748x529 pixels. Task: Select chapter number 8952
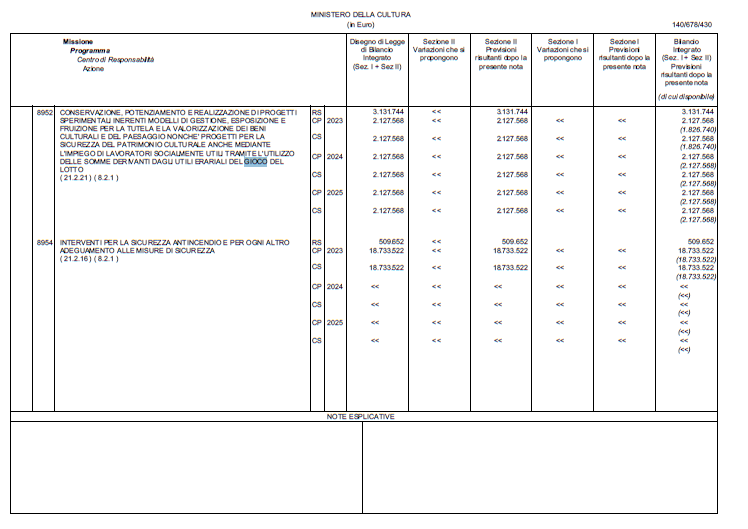click(44, 113)
